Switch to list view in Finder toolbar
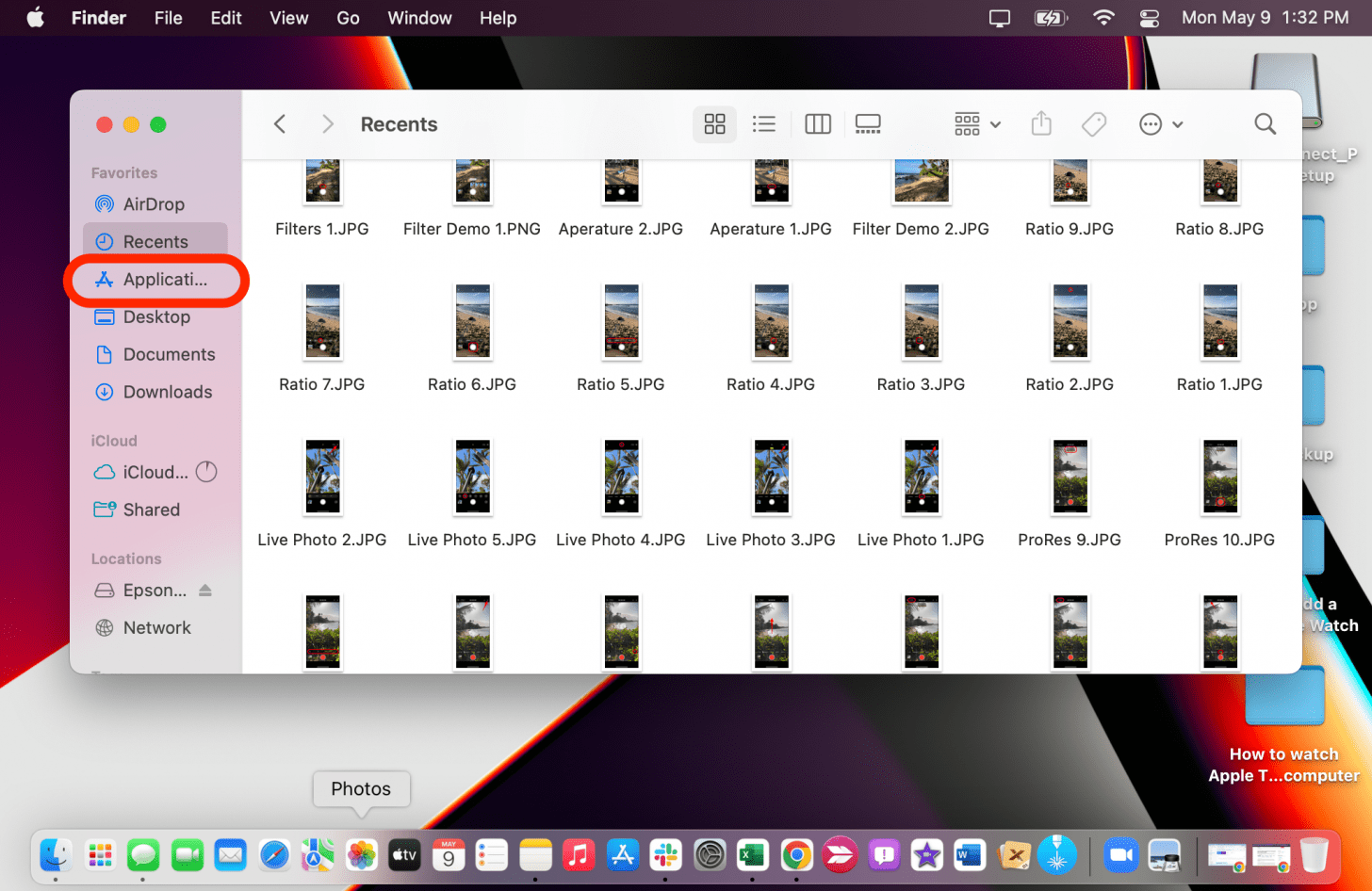 764,124
